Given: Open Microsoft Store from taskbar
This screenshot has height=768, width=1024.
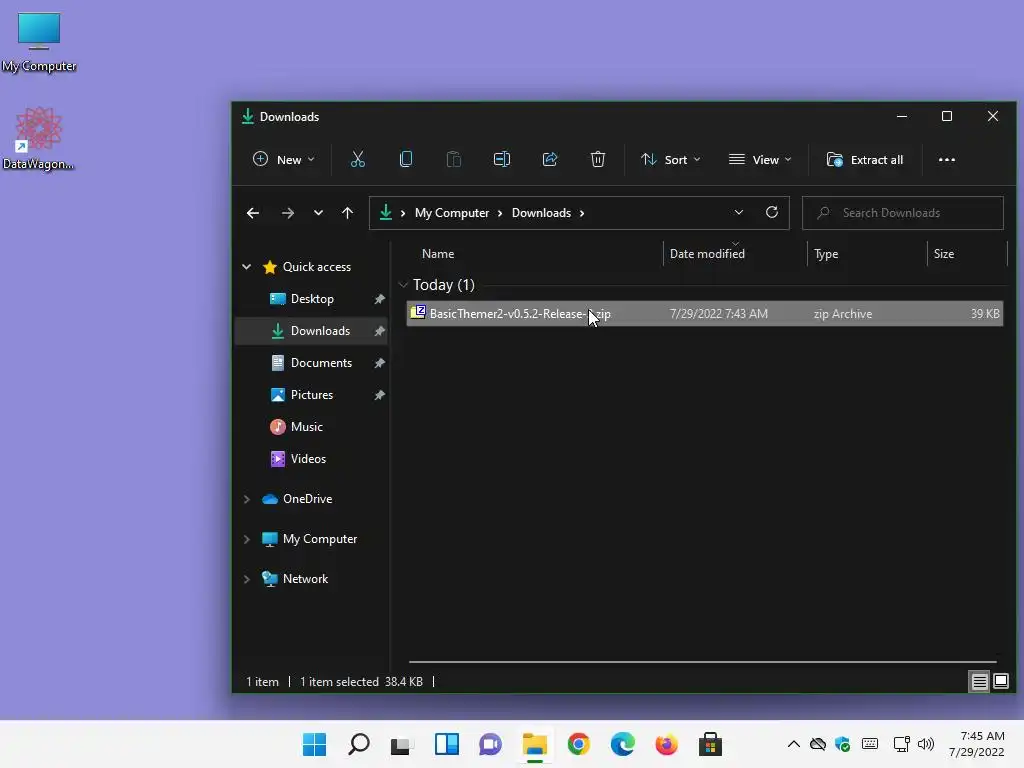Looking at the screenshot, I should (710, 744).
